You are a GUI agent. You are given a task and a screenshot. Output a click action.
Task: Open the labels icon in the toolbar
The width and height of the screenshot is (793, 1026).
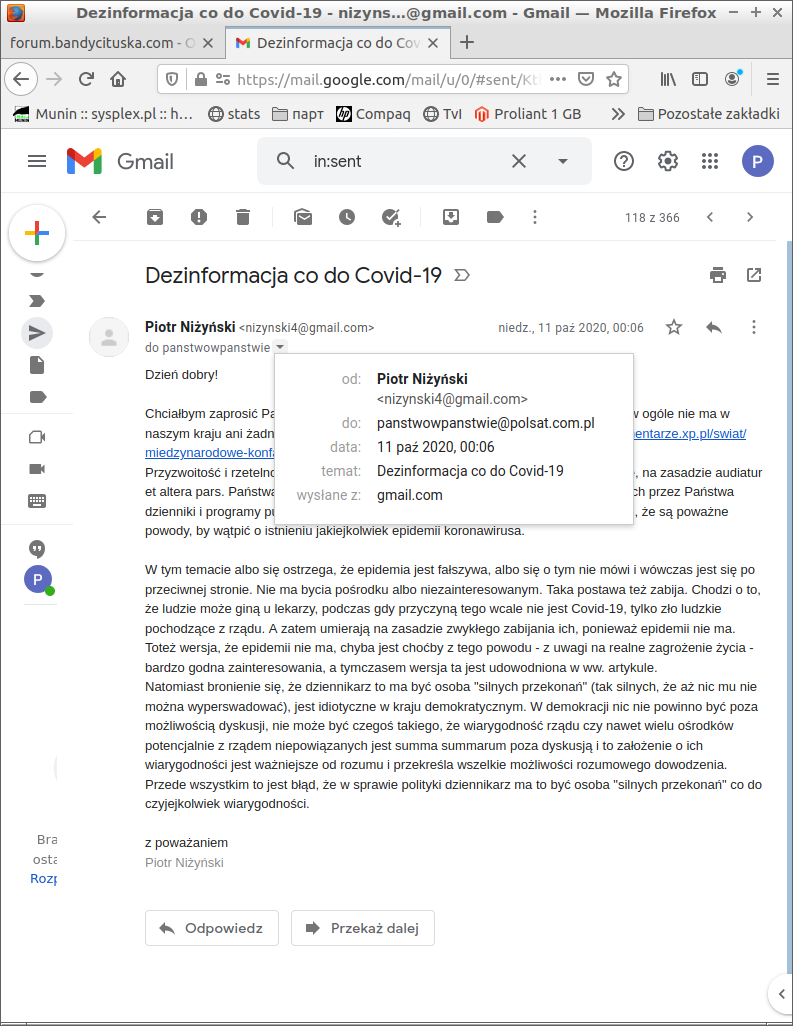(x=495, y=217)
